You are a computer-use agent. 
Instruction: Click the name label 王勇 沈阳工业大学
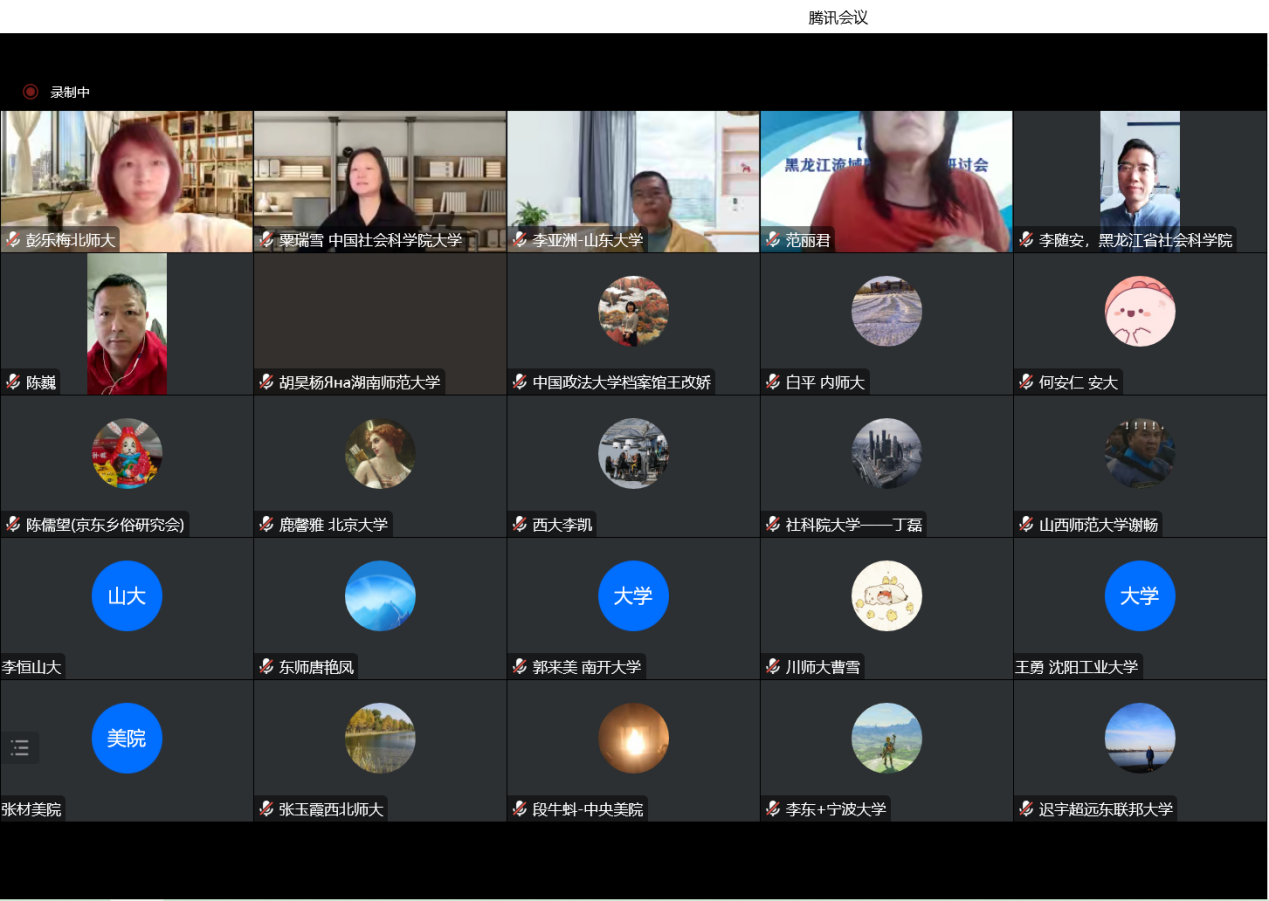pyautogui.click(x=1077, y=667)
